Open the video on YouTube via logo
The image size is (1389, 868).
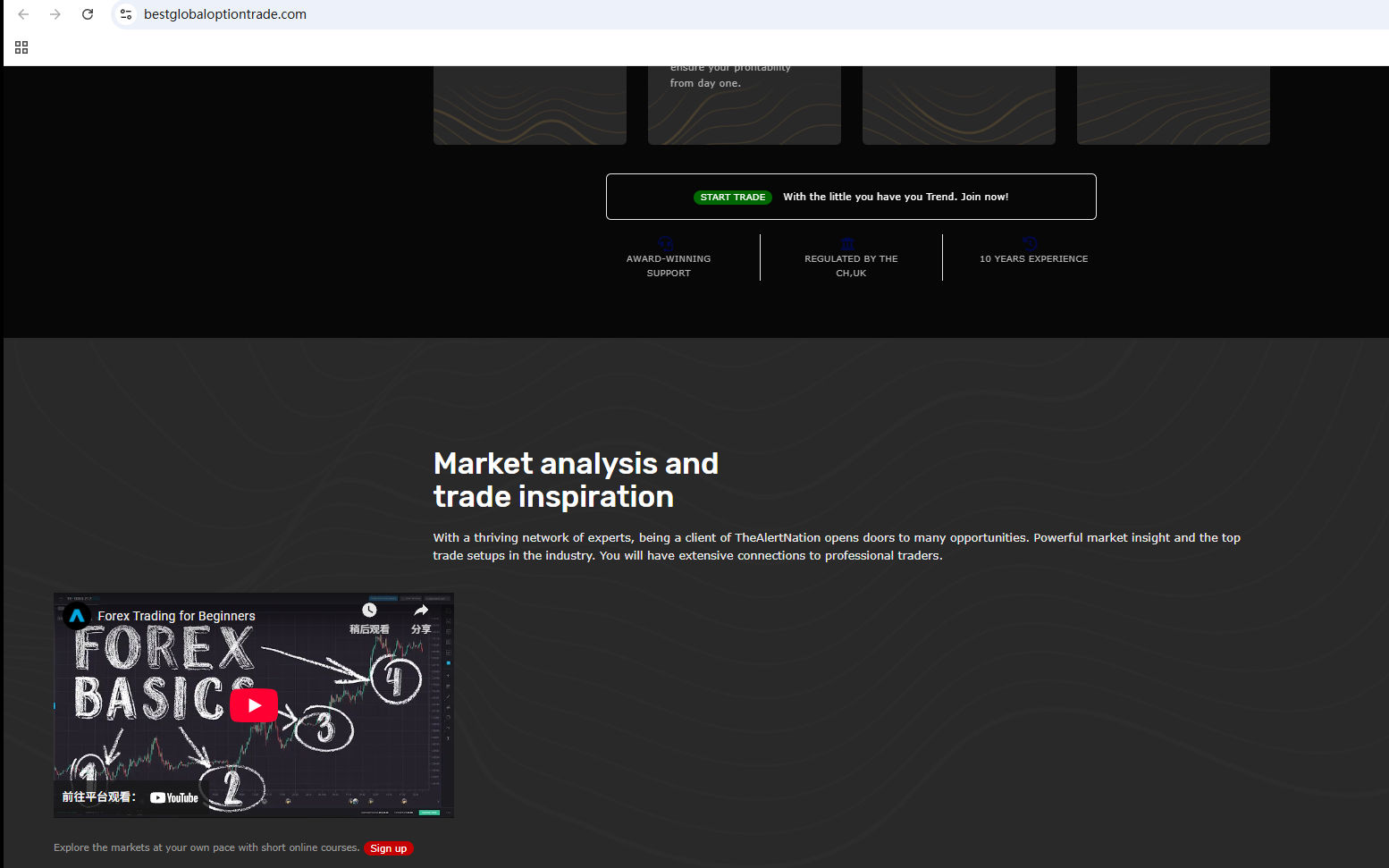coord(174,797)
